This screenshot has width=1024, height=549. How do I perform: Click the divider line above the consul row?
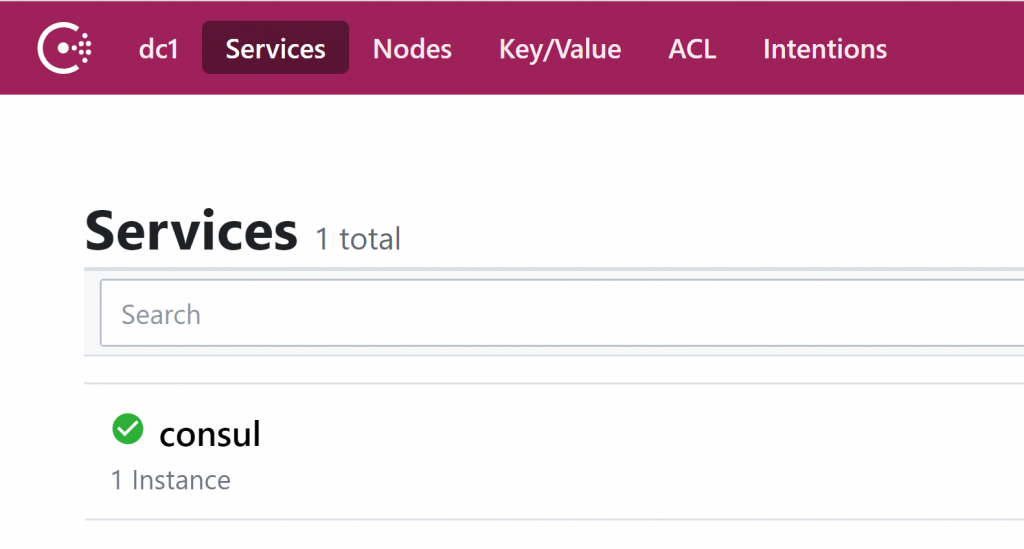tap(550, 383)
